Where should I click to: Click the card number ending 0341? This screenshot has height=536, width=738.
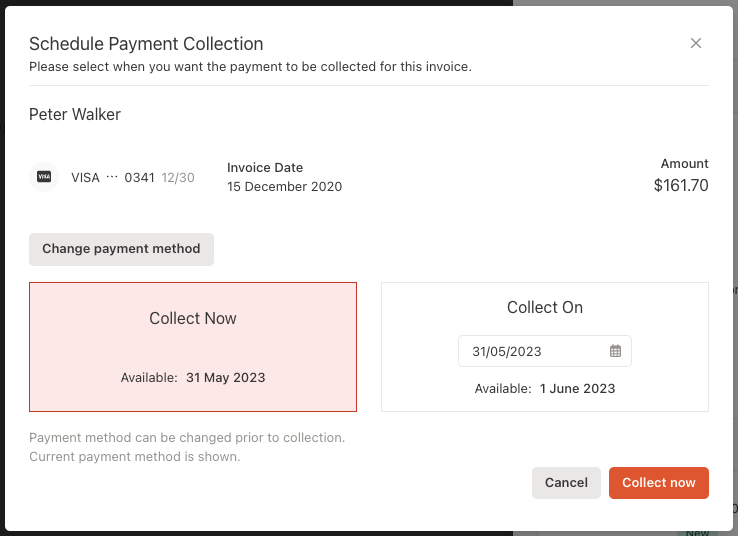(139, 177)
